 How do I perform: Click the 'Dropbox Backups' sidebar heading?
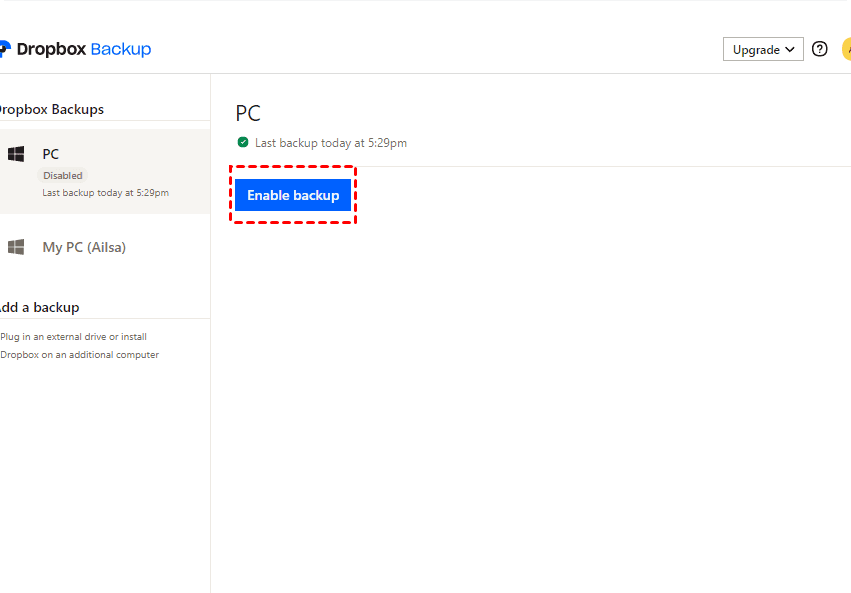tap(52, 109)
